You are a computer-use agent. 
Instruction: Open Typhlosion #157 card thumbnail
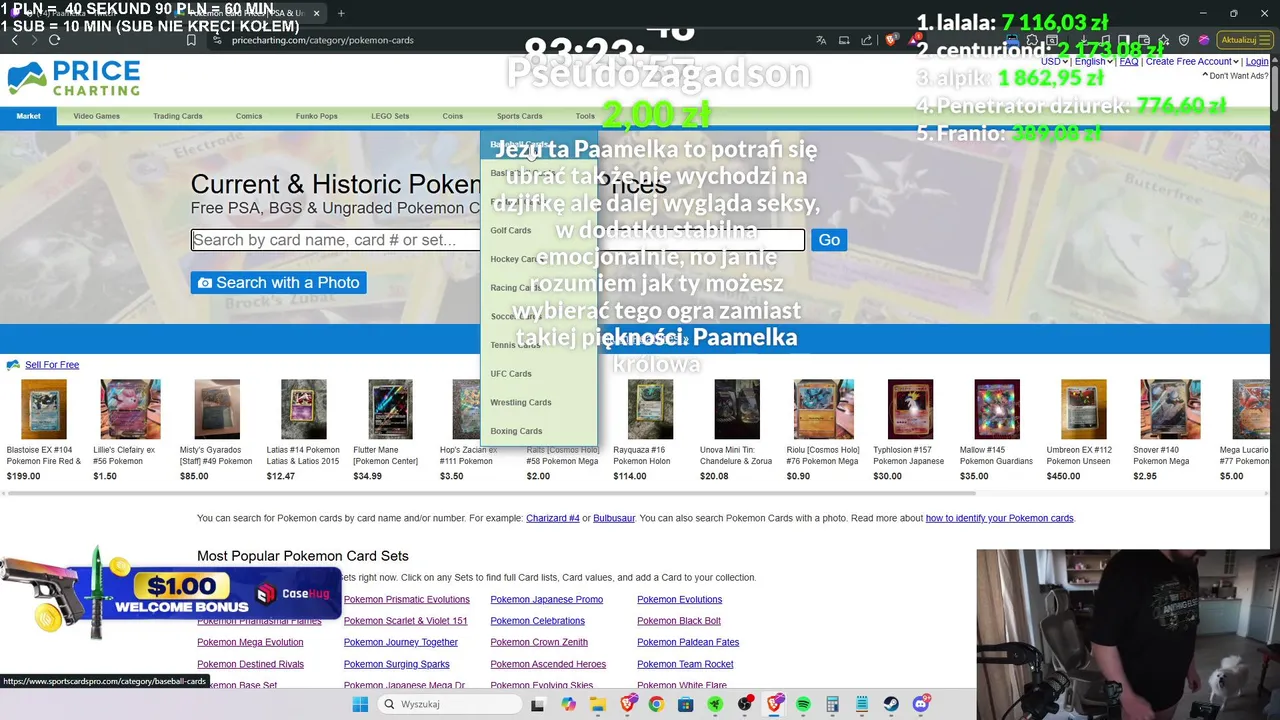pos(910,409)
